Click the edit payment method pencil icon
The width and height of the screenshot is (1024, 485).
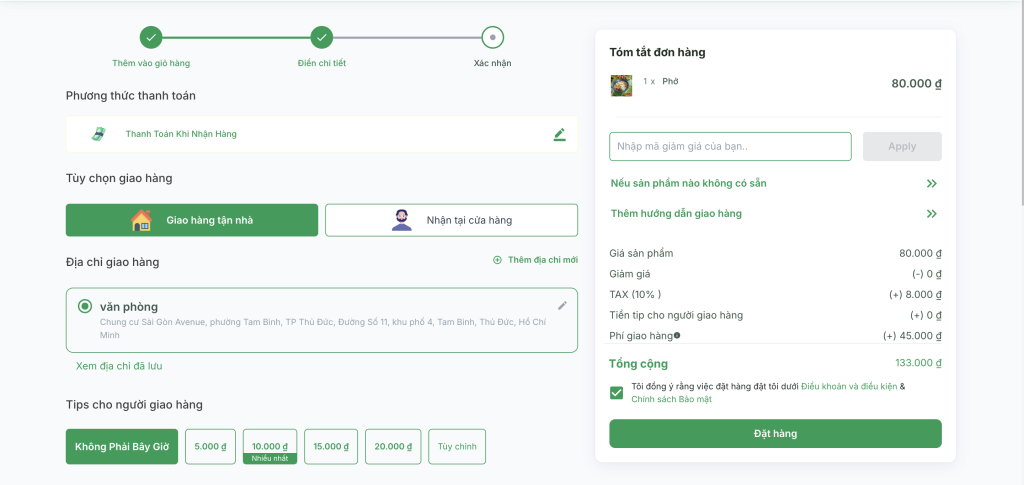click(560, 134)
